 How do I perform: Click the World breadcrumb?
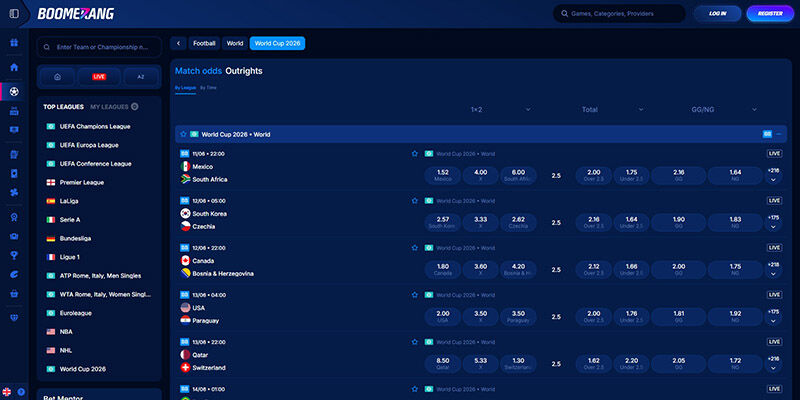tap(235, 43)
